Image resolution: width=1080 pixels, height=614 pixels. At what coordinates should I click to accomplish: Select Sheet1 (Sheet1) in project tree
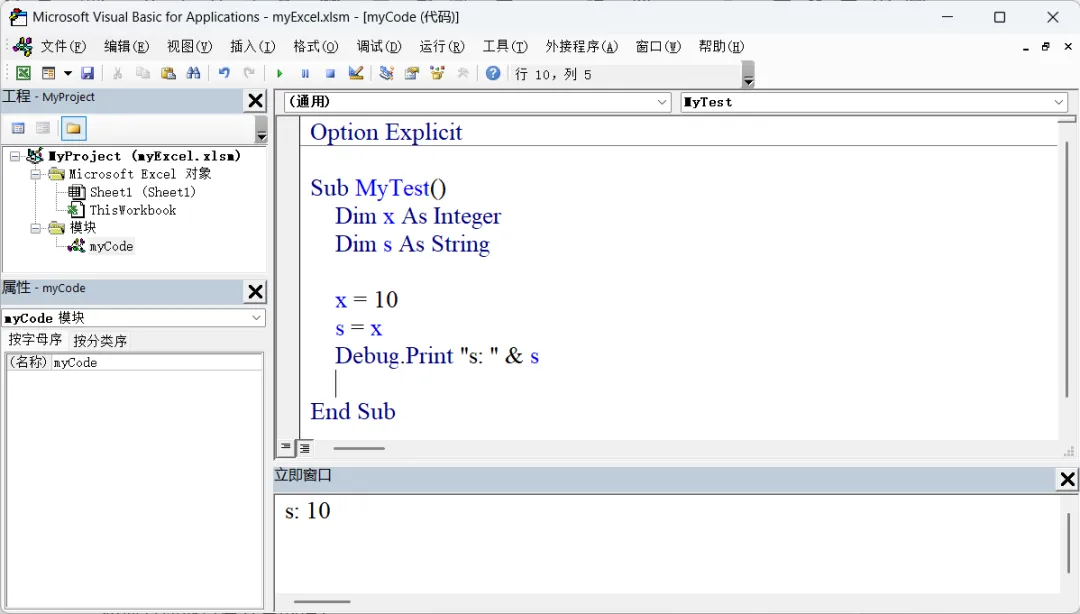tap(143, 192)
